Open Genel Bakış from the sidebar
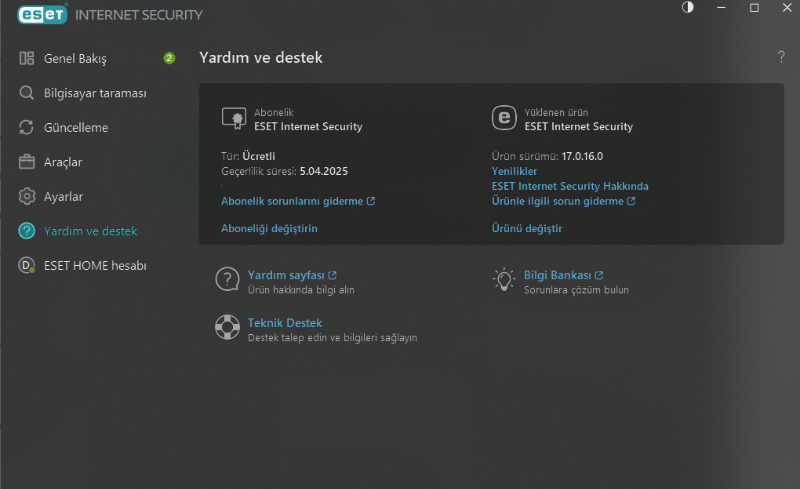The height and width of the screenshot is (489, 800). tap(75, 59)
